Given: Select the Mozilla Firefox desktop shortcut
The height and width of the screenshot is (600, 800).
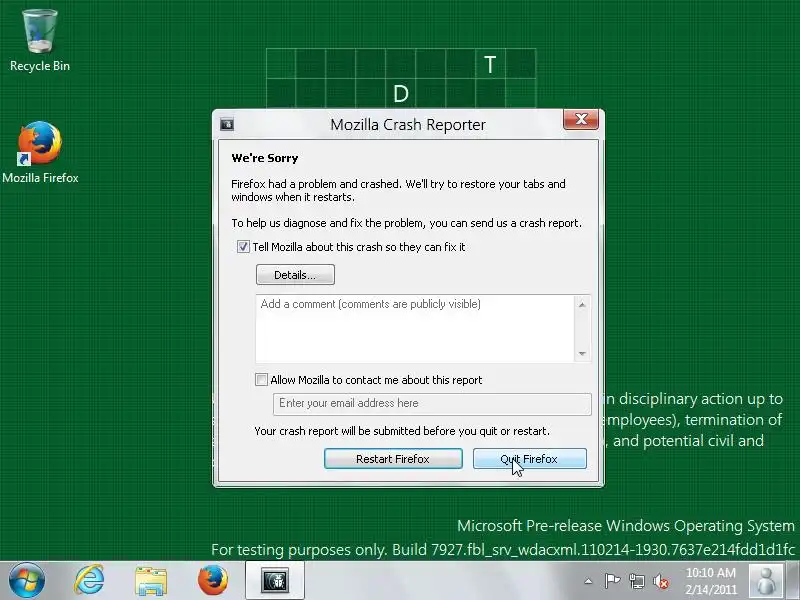Looking at the screenshot, I should coord(40,152).
